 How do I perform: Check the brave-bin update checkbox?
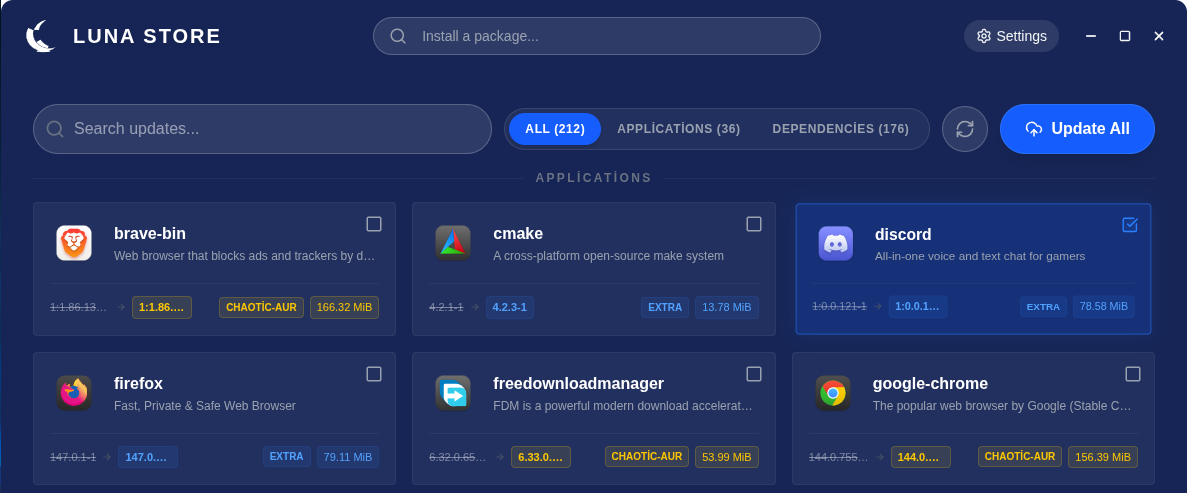coord(374,224)
